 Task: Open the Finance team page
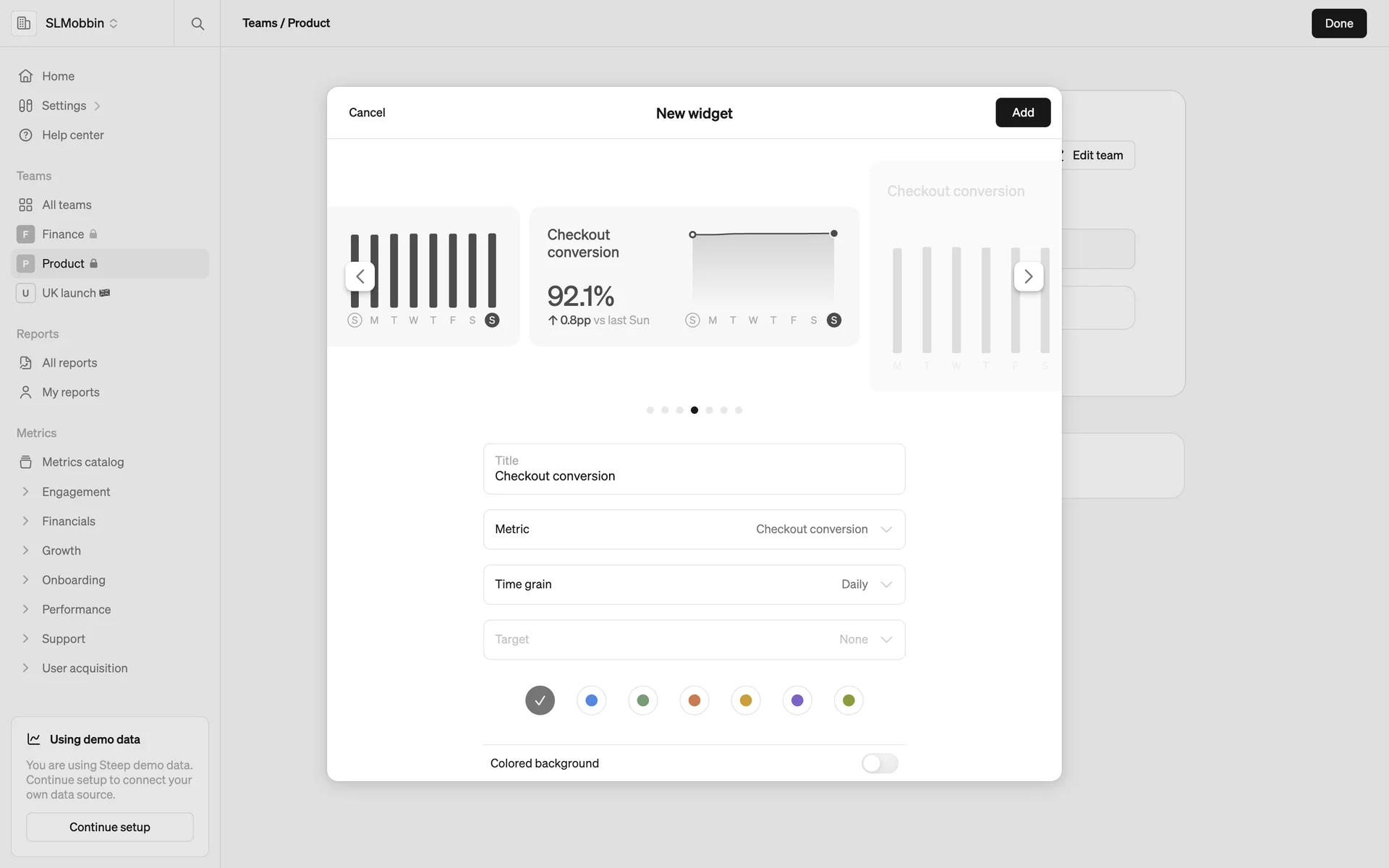click(63, 234)
